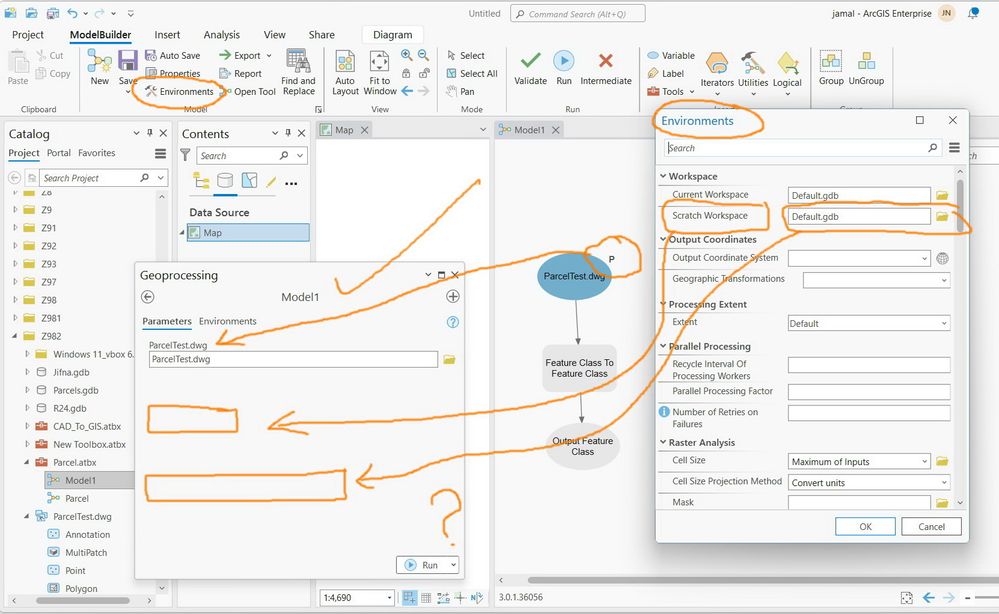Click Select All in Mode group
Image resolution: width=999 pixels, height=614 pixels.
coord(472,73)
